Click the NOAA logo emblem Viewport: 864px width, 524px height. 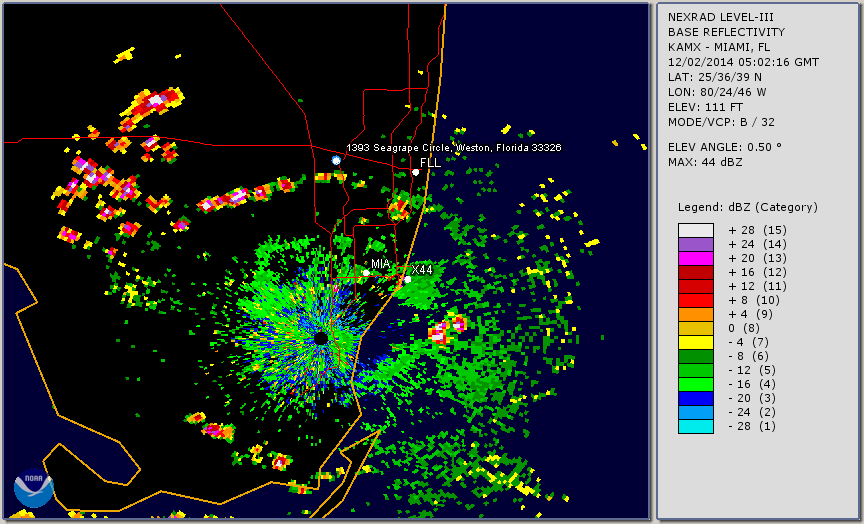click(34, 488)
